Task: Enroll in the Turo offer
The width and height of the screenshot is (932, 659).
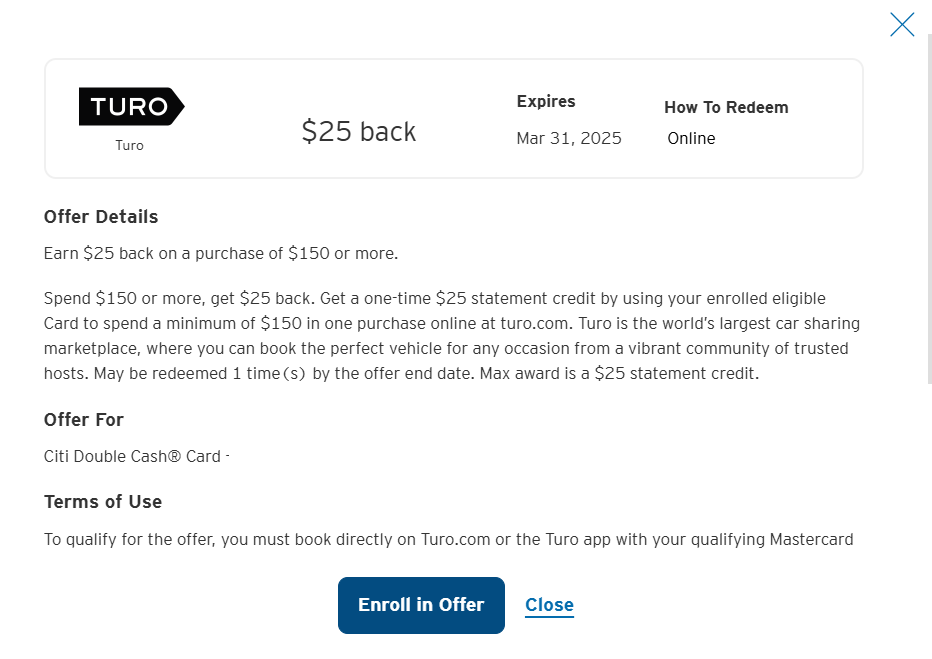Action: pos(421,605)
